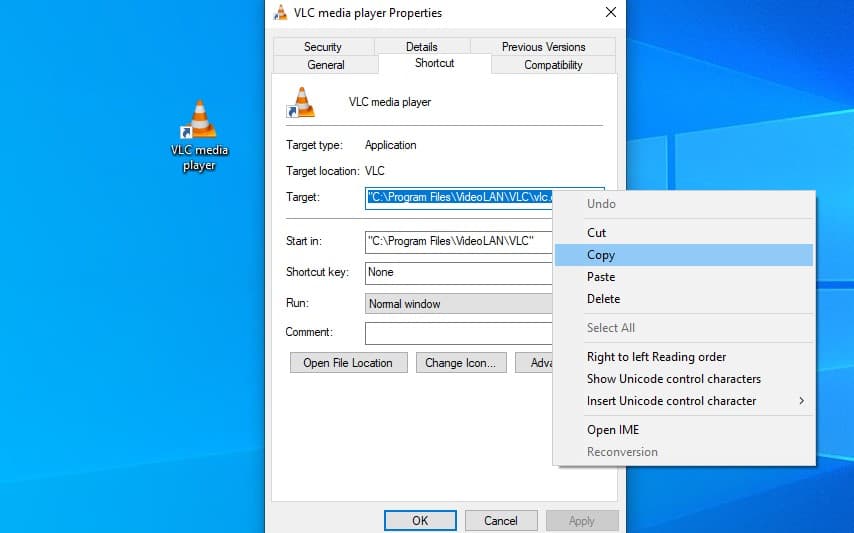This screenshot has height=533, width=854.
Task: Open the Details tab
Action: click(422, 47)
